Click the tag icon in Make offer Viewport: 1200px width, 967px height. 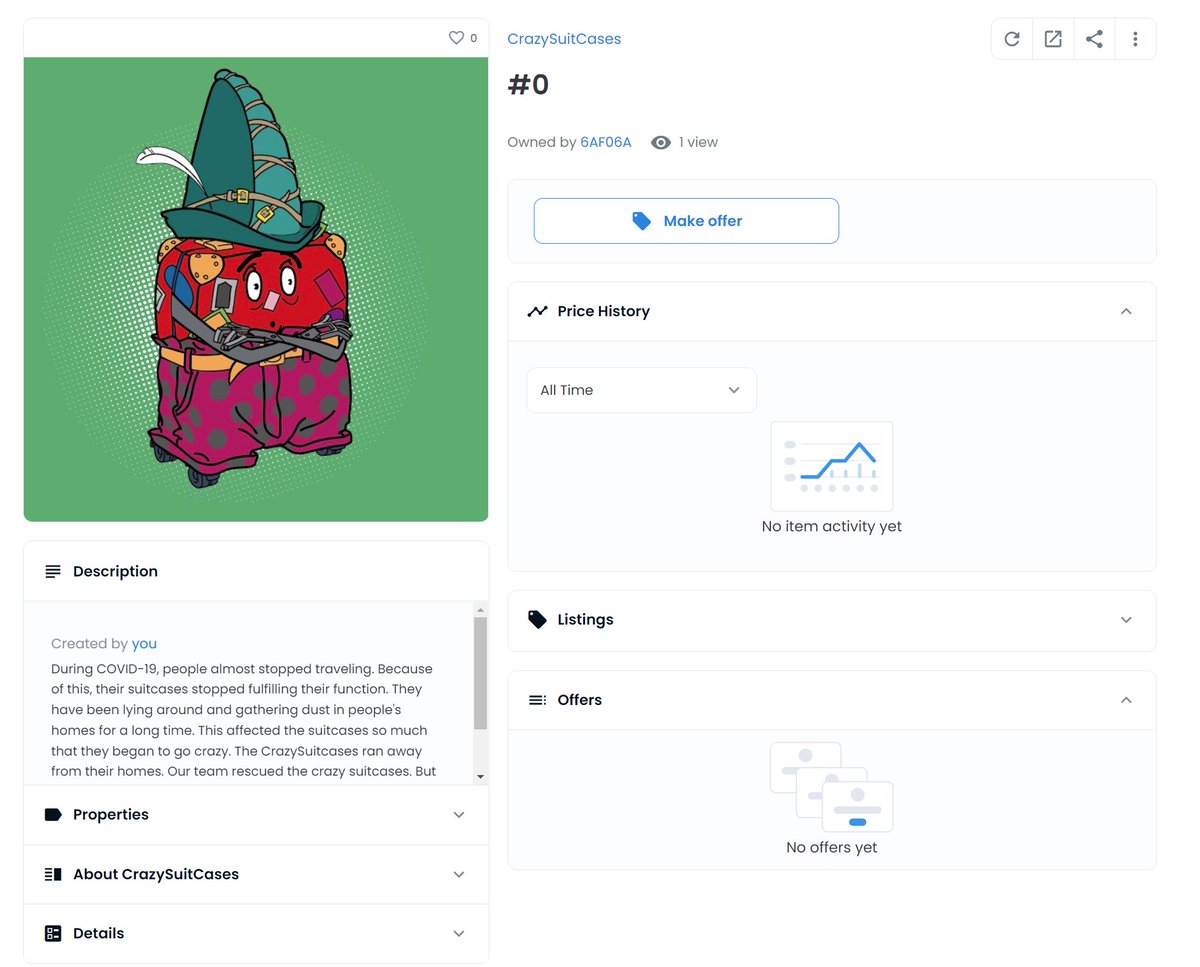pos(642,221)
